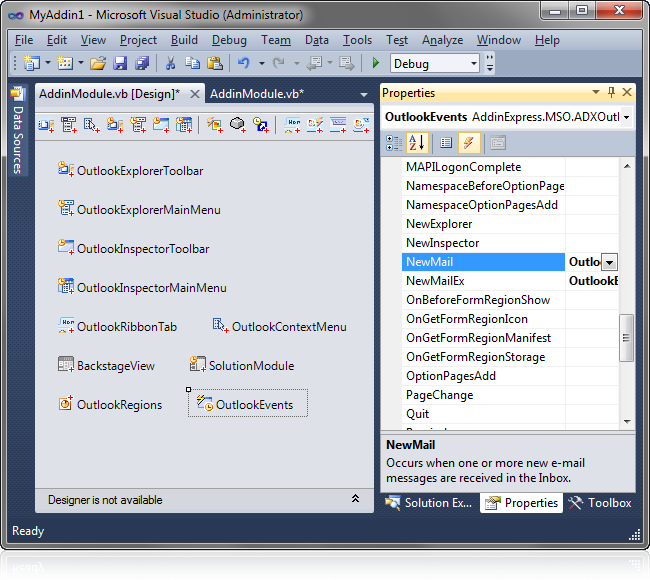Image resolution: width=650 pixels, height=580 pixels.
Task: Open the New Project button dropdown arrow
Action: point(47,63)
